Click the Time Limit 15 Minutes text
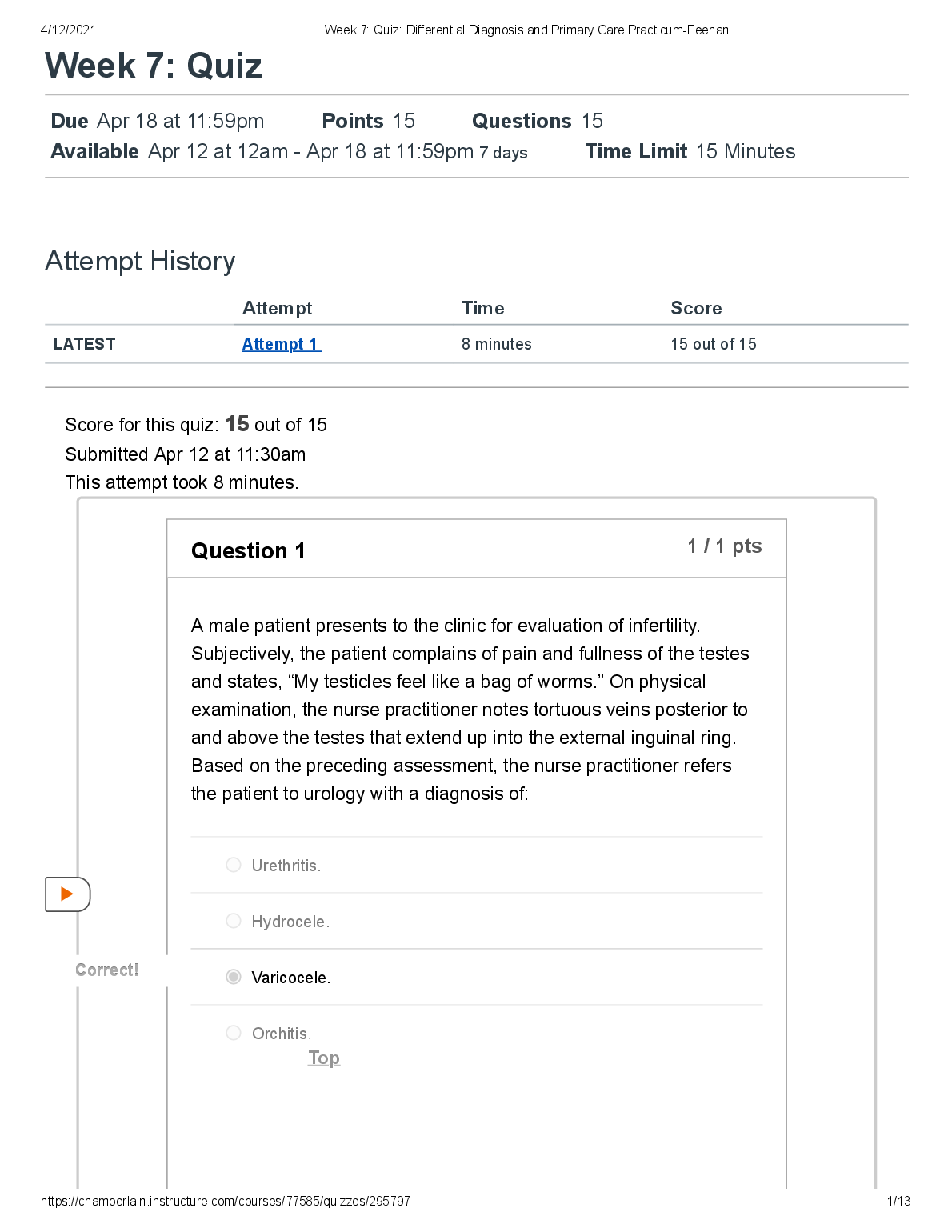 pos(690,151)
